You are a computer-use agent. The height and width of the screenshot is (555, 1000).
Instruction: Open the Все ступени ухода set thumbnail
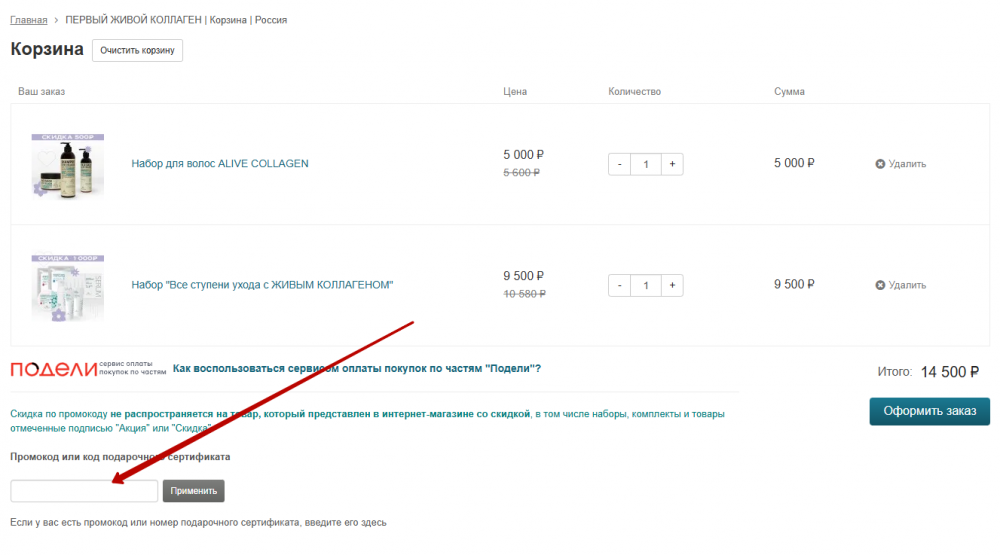[68, 288]
